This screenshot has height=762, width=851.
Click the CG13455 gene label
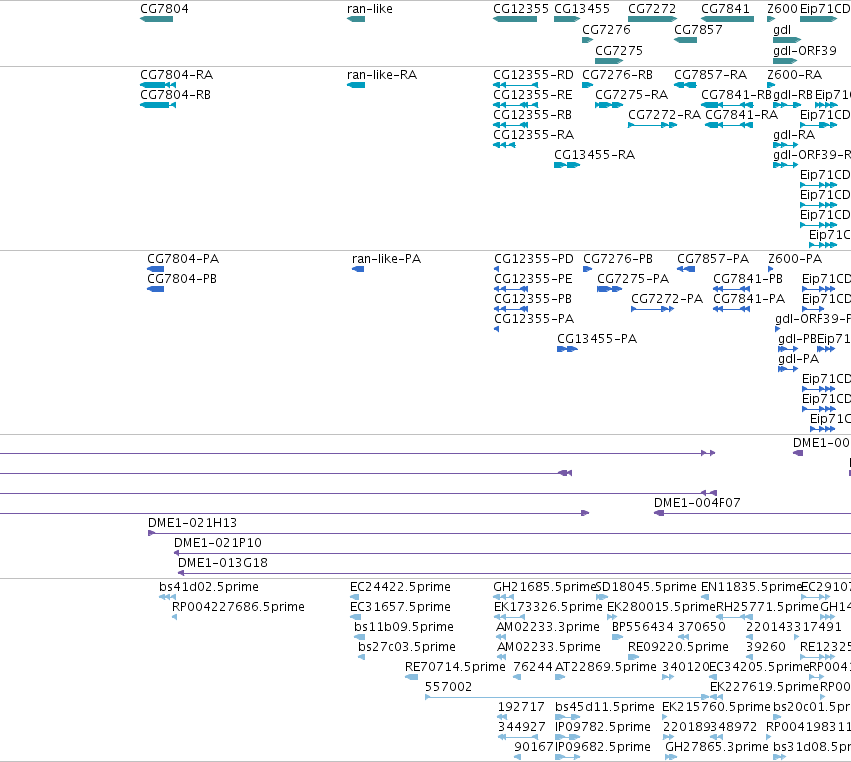tap(582, 9)
